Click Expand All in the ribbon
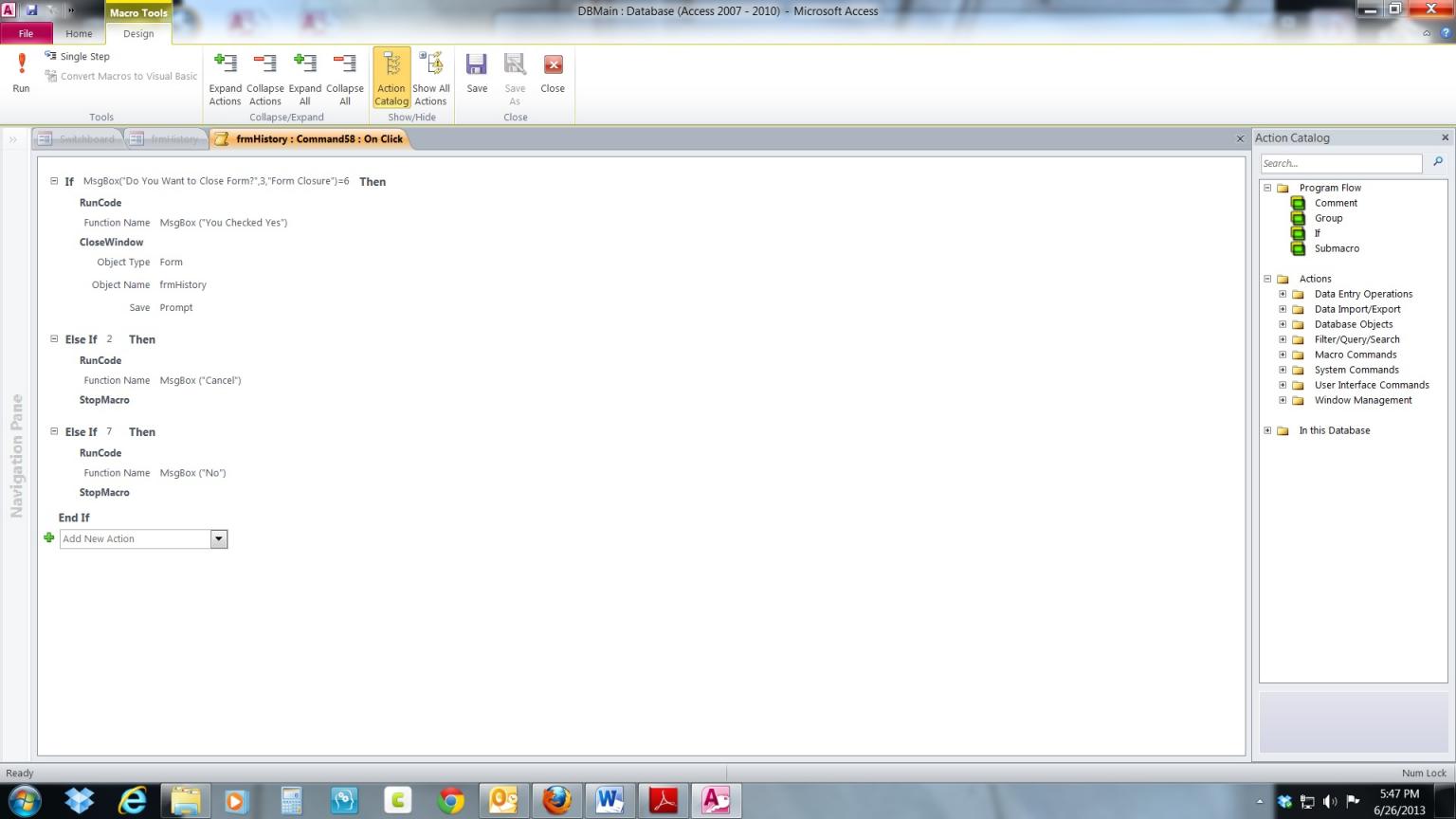This screenshot has width=1456, height=819. tap(305, 79)
